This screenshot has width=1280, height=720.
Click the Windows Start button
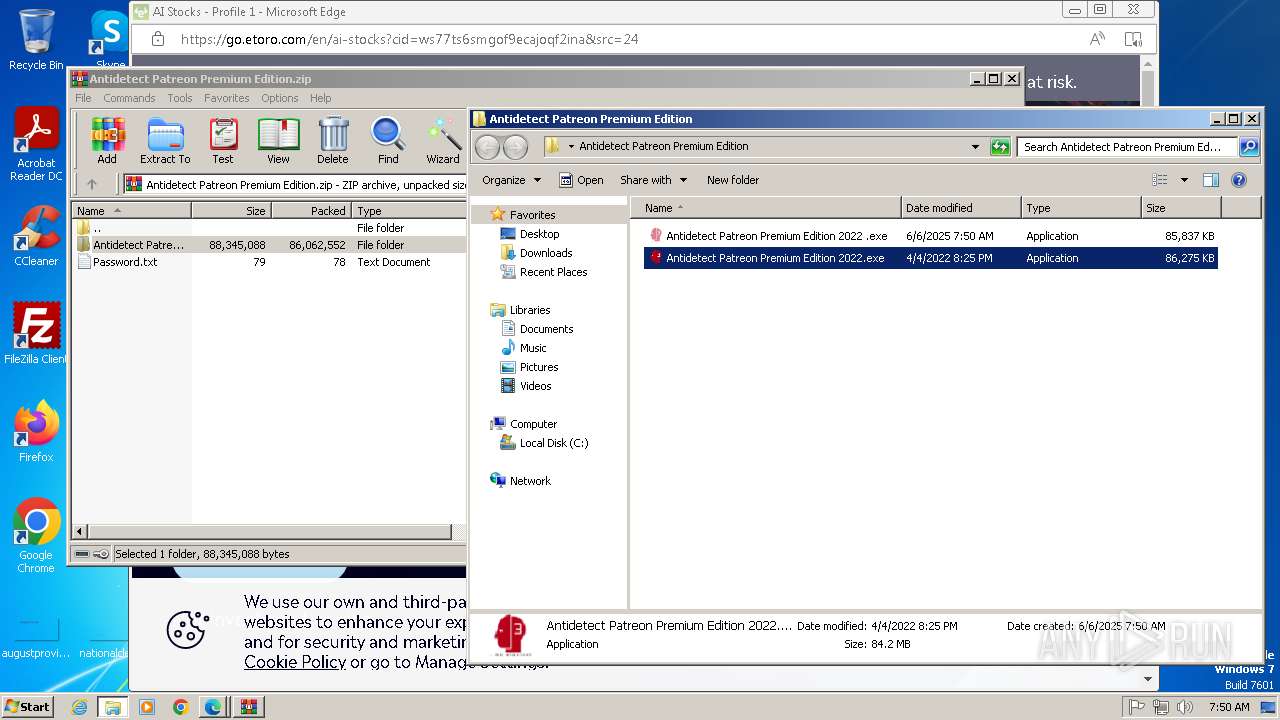pos(28,707)
